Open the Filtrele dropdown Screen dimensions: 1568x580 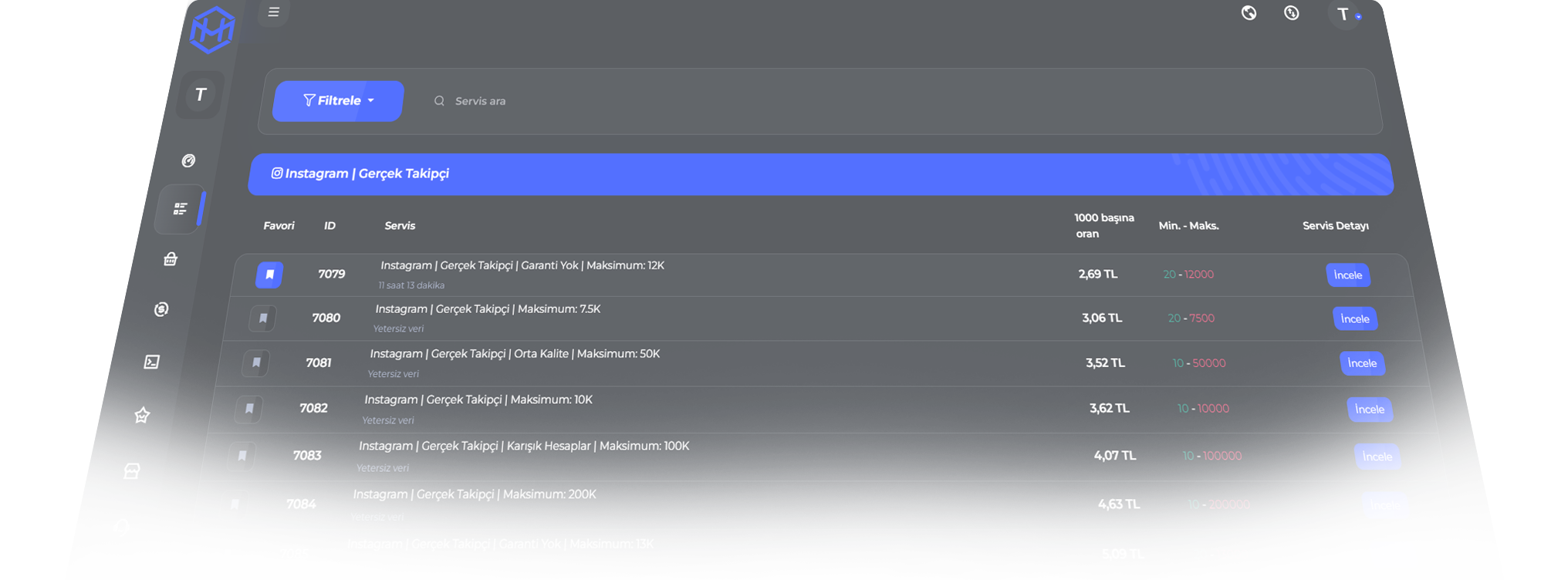coord(338,101)
